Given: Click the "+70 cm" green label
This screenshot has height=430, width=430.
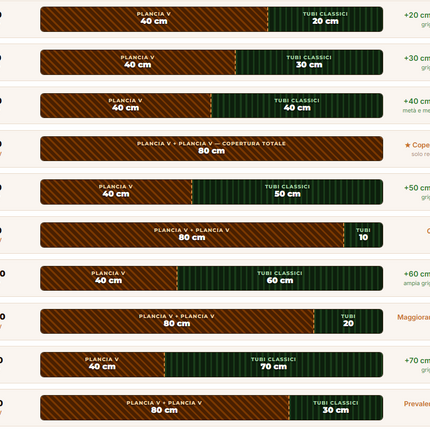Looking at the screenshot, I should pos(417,360).
